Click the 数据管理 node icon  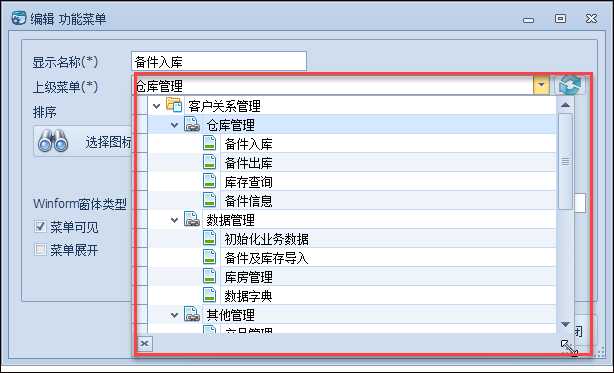point(192,219)
